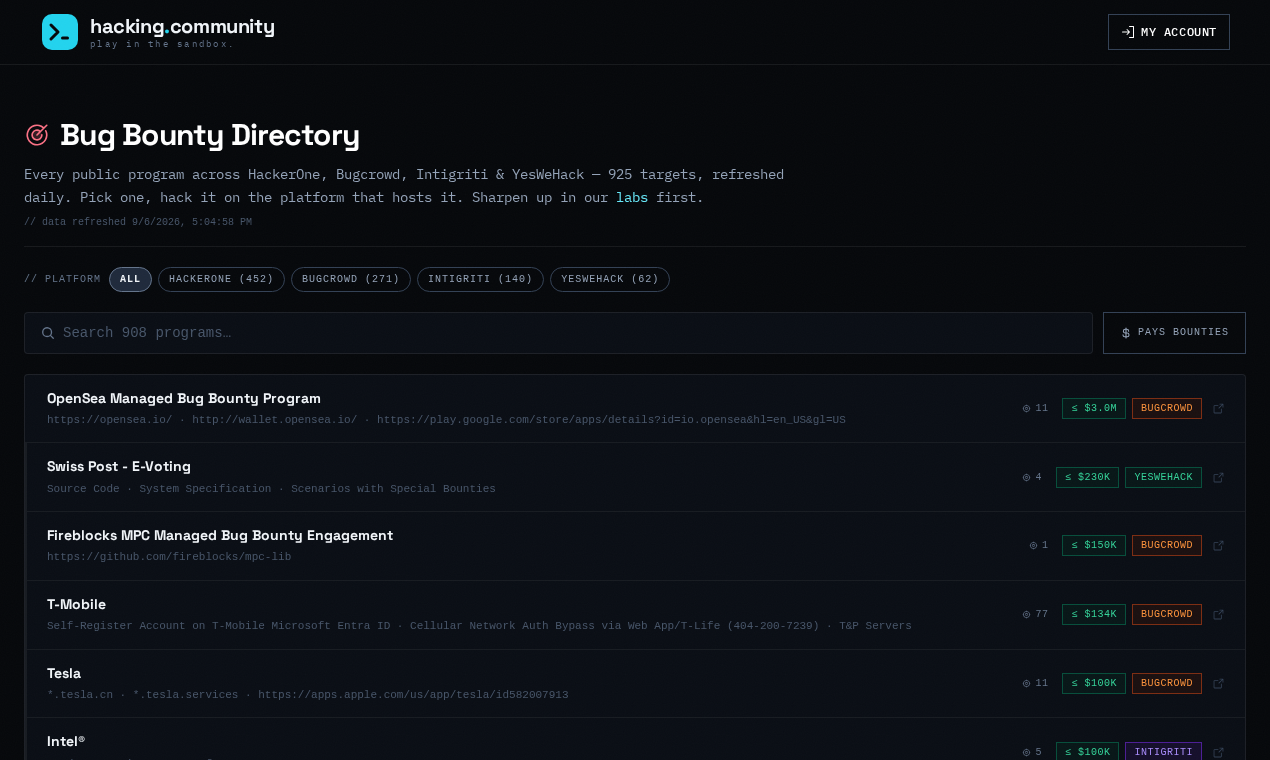Click the data refreshed timestamp text

click(x=138, y=222)
